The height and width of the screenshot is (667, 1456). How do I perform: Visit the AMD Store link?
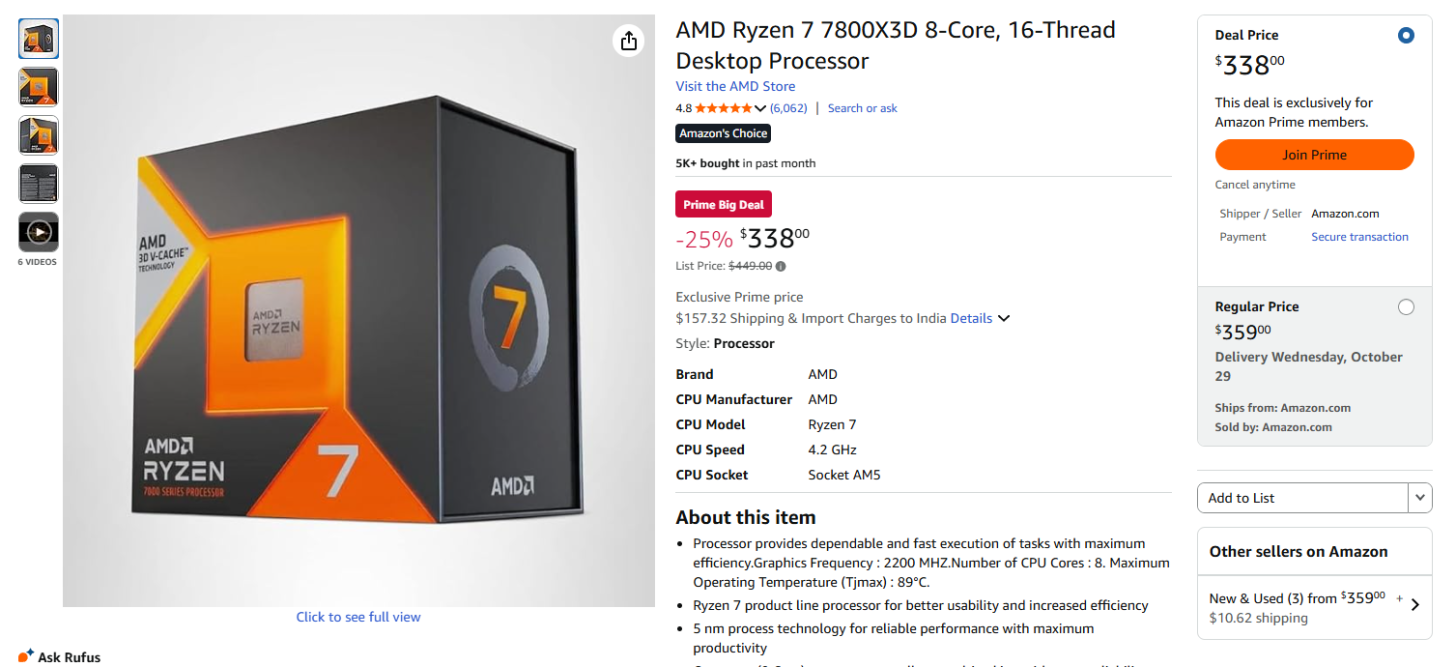pos(735,86)
